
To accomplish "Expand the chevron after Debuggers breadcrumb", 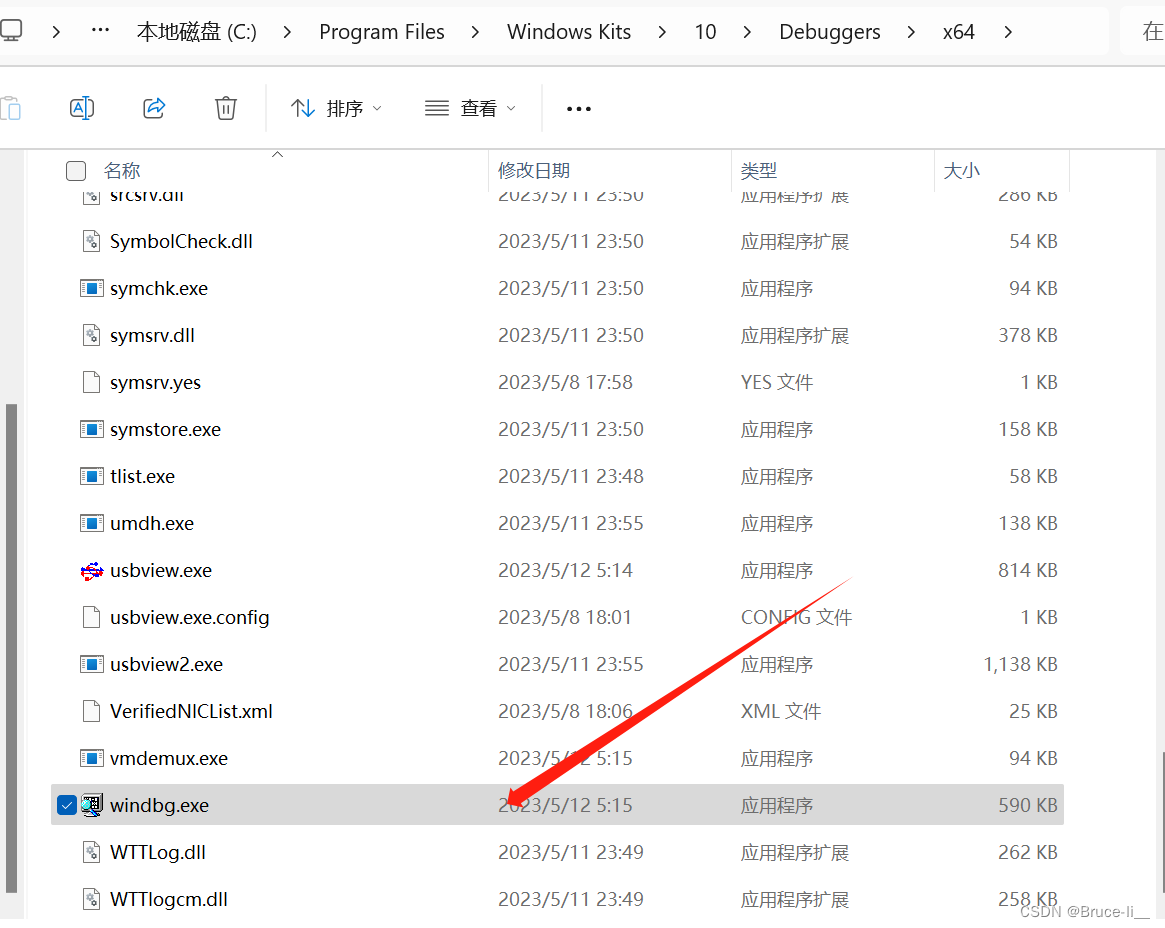I will (911, 32).
